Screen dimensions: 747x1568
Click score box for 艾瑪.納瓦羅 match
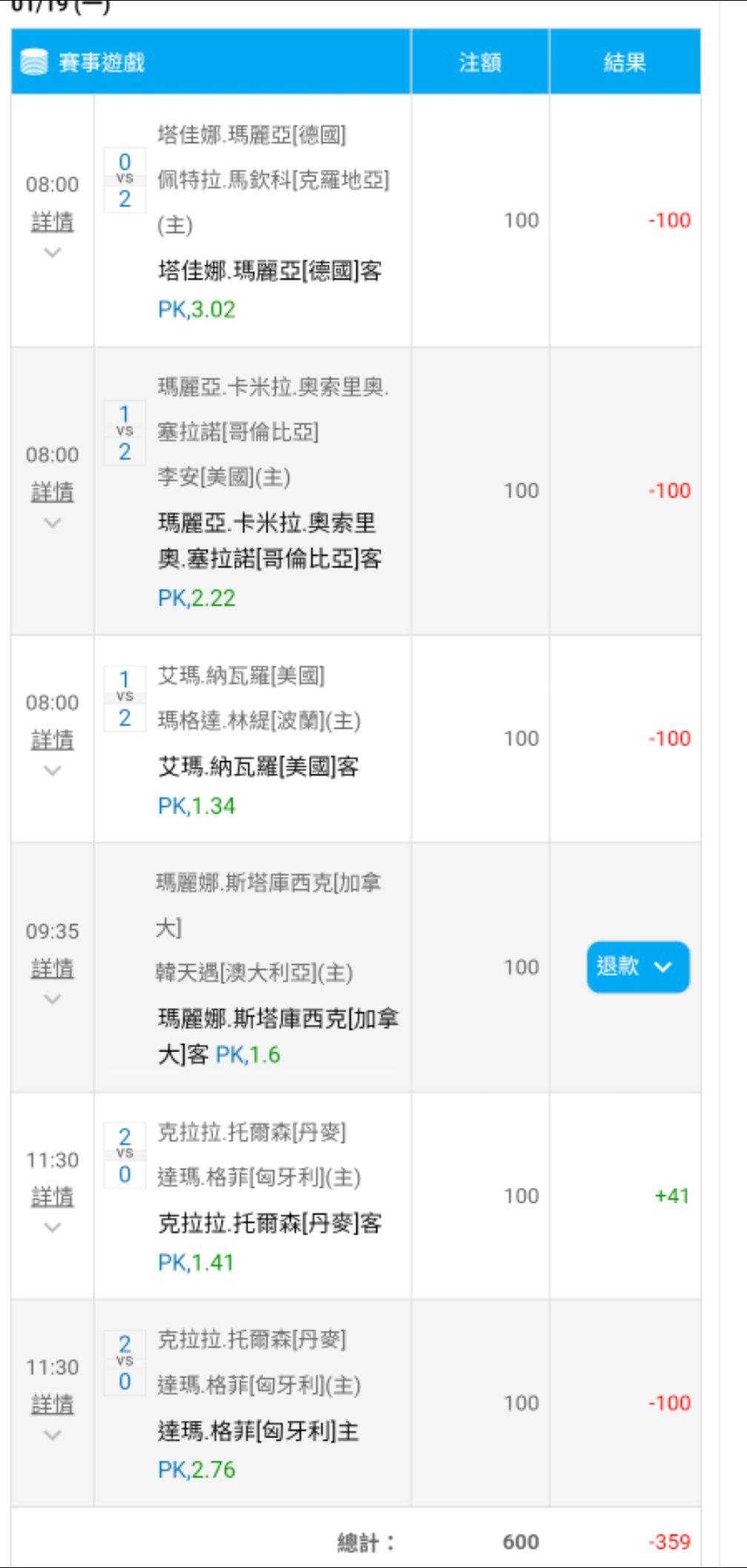tap(124, 698)
